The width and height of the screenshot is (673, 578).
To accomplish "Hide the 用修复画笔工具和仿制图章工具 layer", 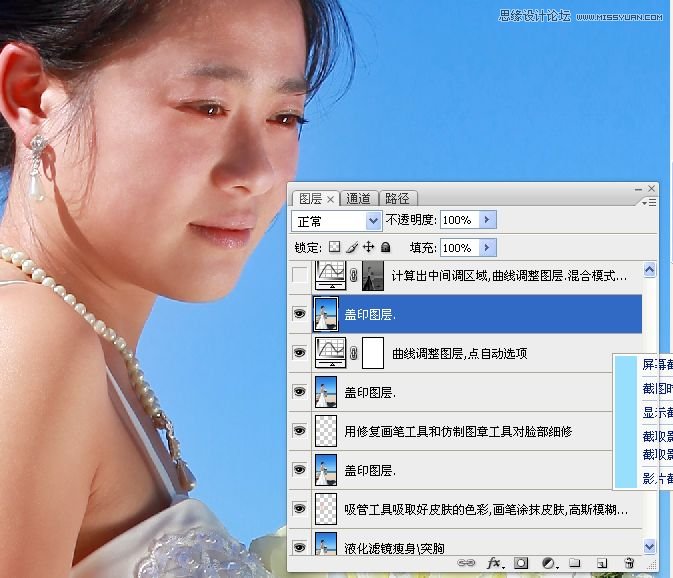I will tap(300, 431).
